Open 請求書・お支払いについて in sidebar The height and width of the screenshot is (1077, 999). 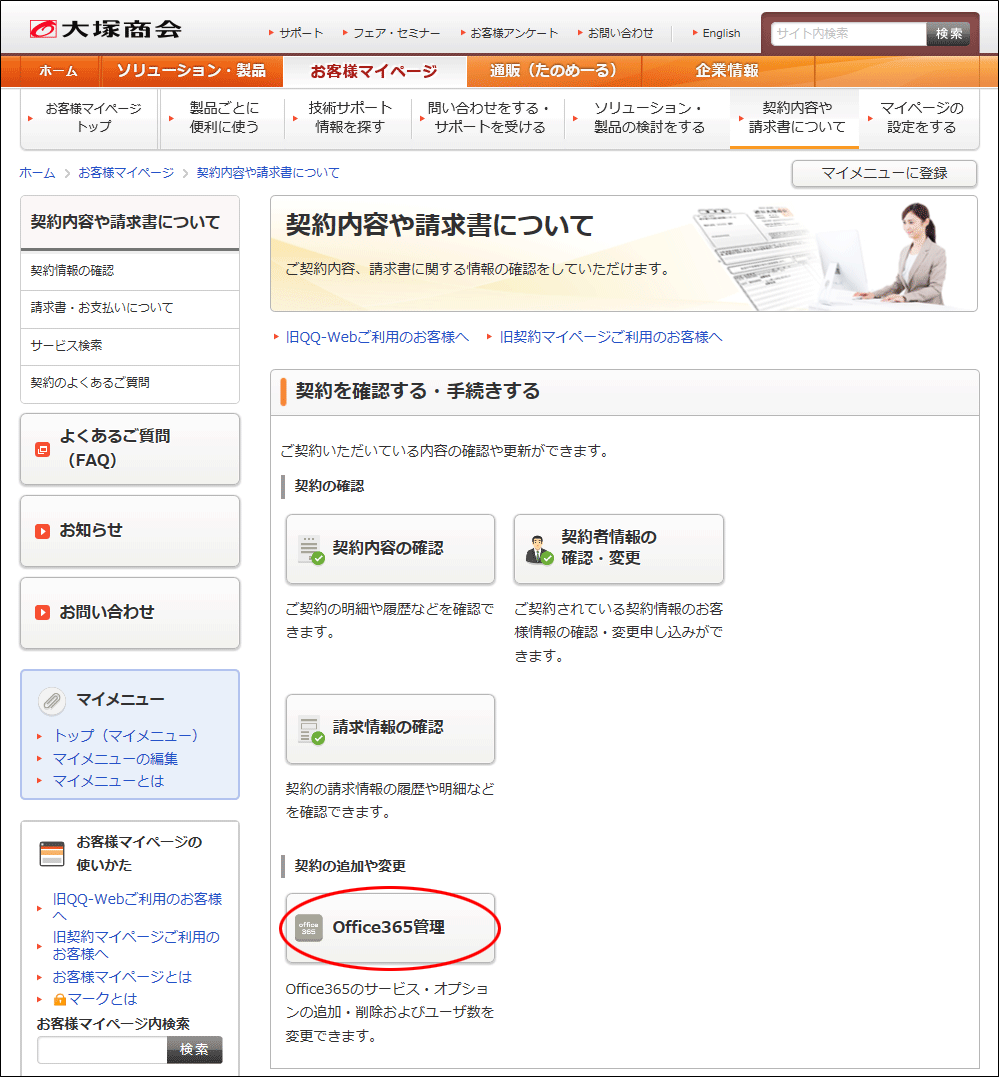tap(130, 308)
